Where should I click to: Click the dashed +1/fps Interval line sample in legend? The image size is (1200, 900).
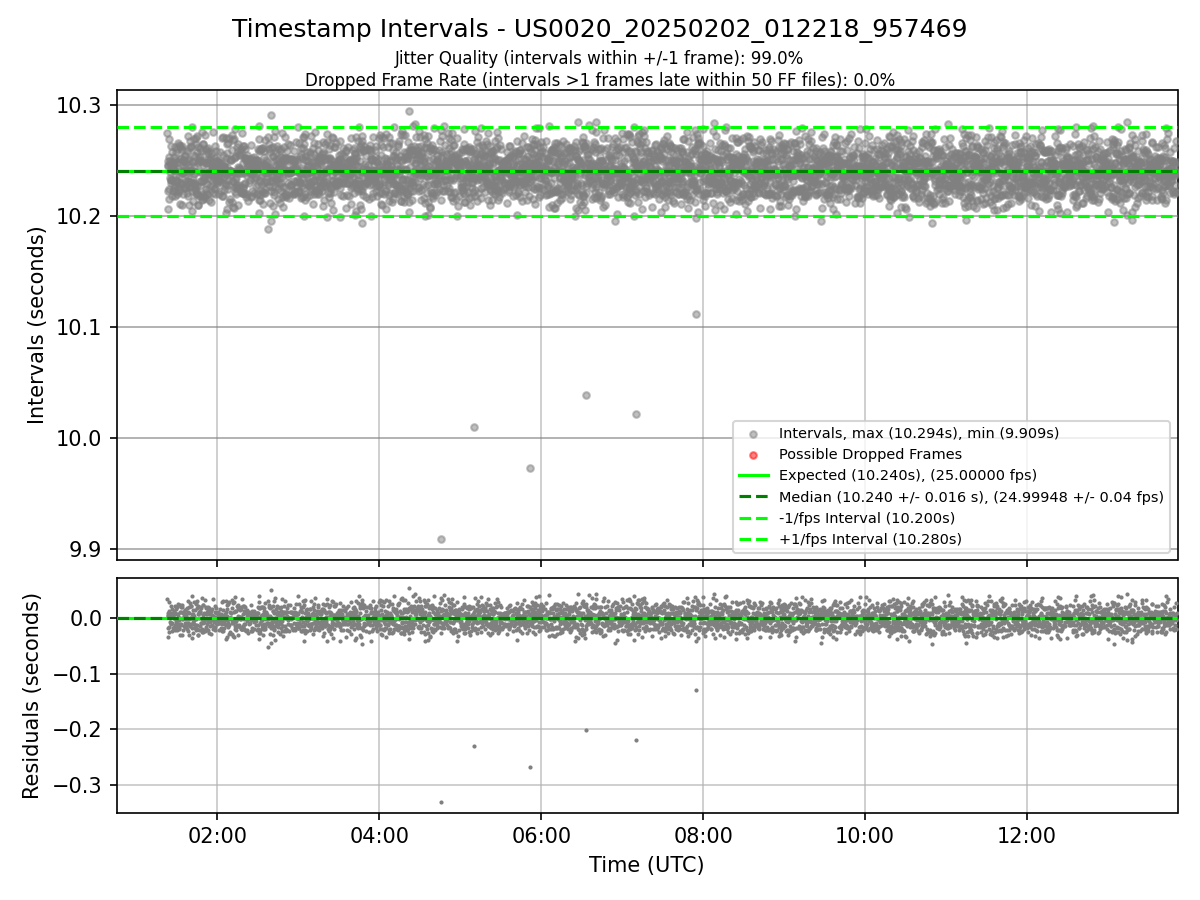pos(754,539)
